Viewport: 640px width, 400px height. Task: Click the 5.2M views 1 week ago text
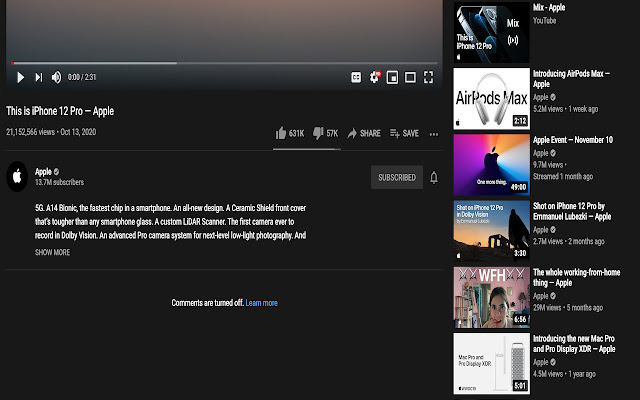(x=565, y=109)
